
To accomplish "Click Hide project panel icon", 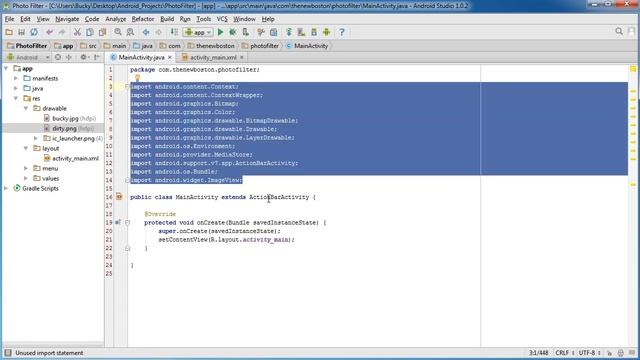I will point(97,58).
